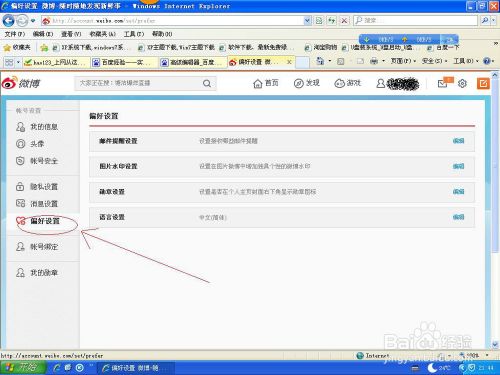Edit the 语言设置 row
Image resolution: width=500 pixels, height=375 pixels.
[459, 217]
